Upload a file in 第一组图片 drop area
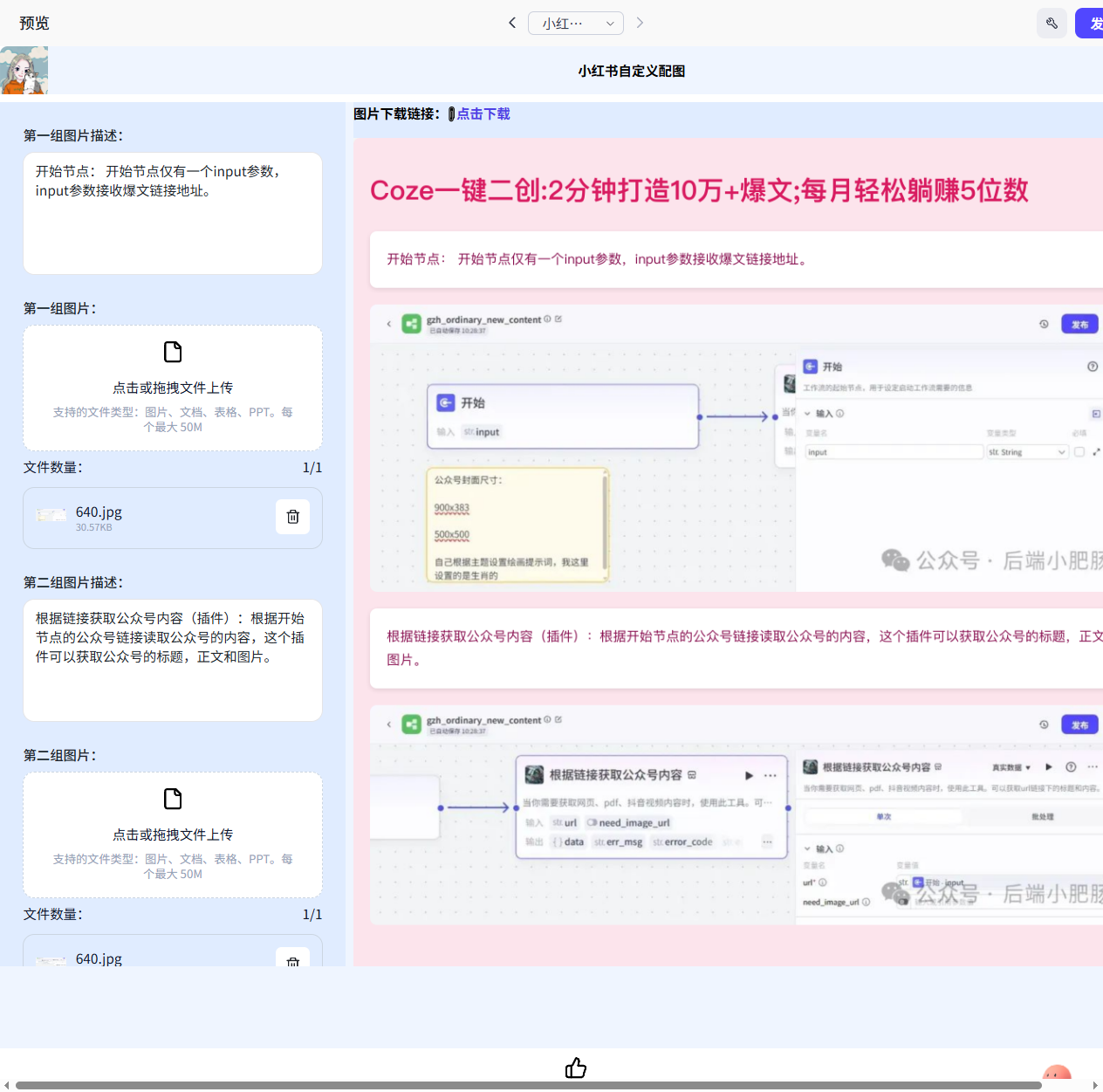1103x1092 pixels. click(x=173, y=388)
